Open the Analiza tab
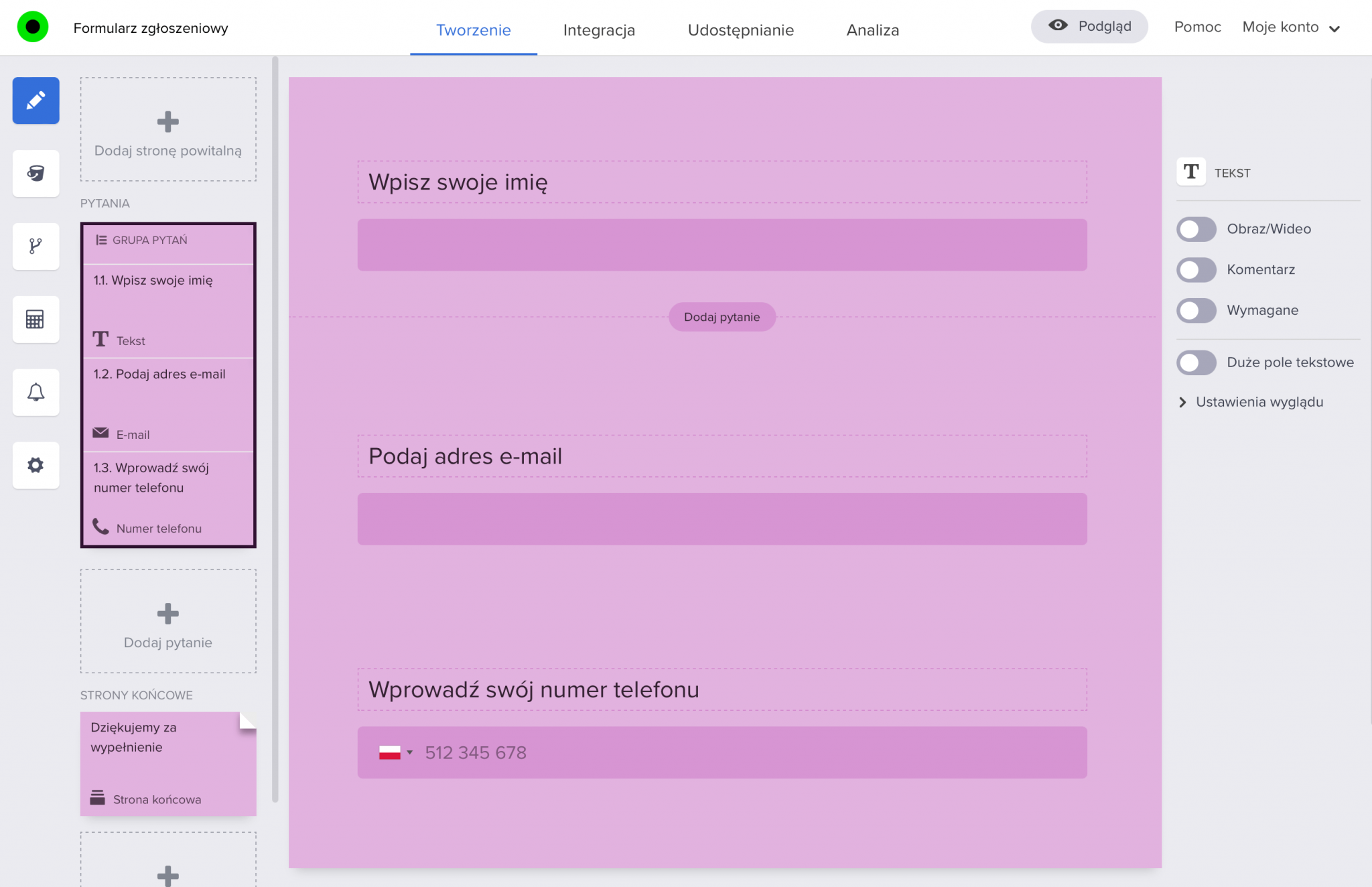 tap(872, 30)
